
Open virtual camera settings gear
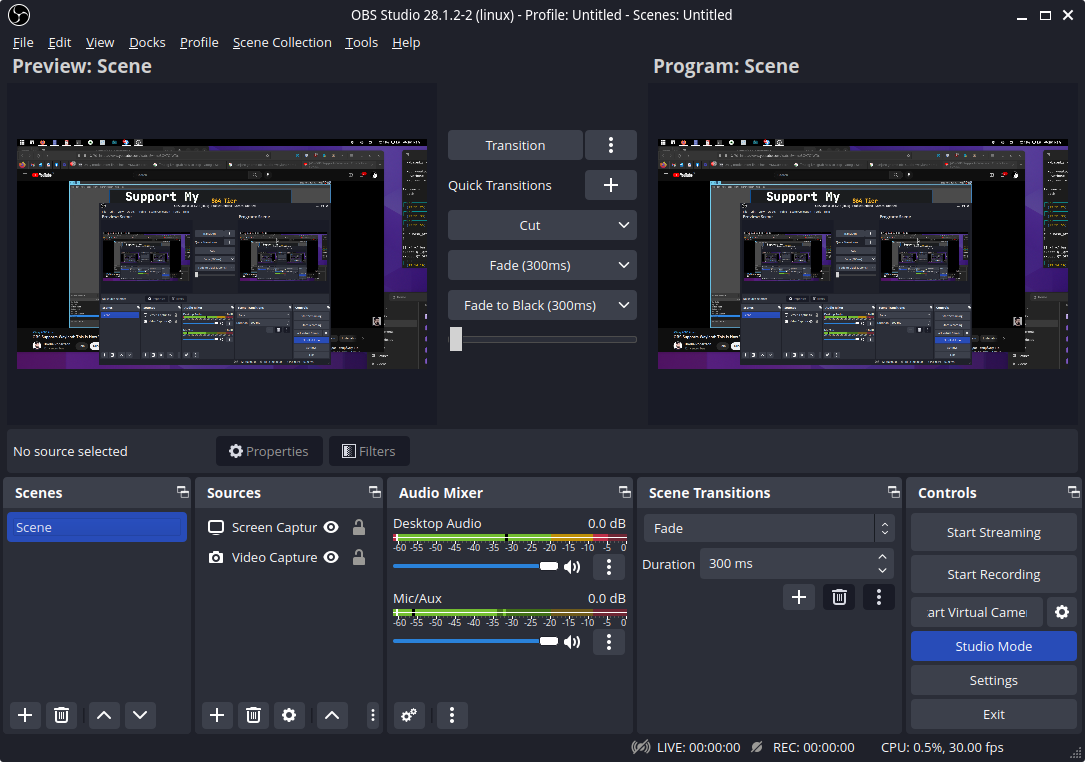coord(1061,612)
